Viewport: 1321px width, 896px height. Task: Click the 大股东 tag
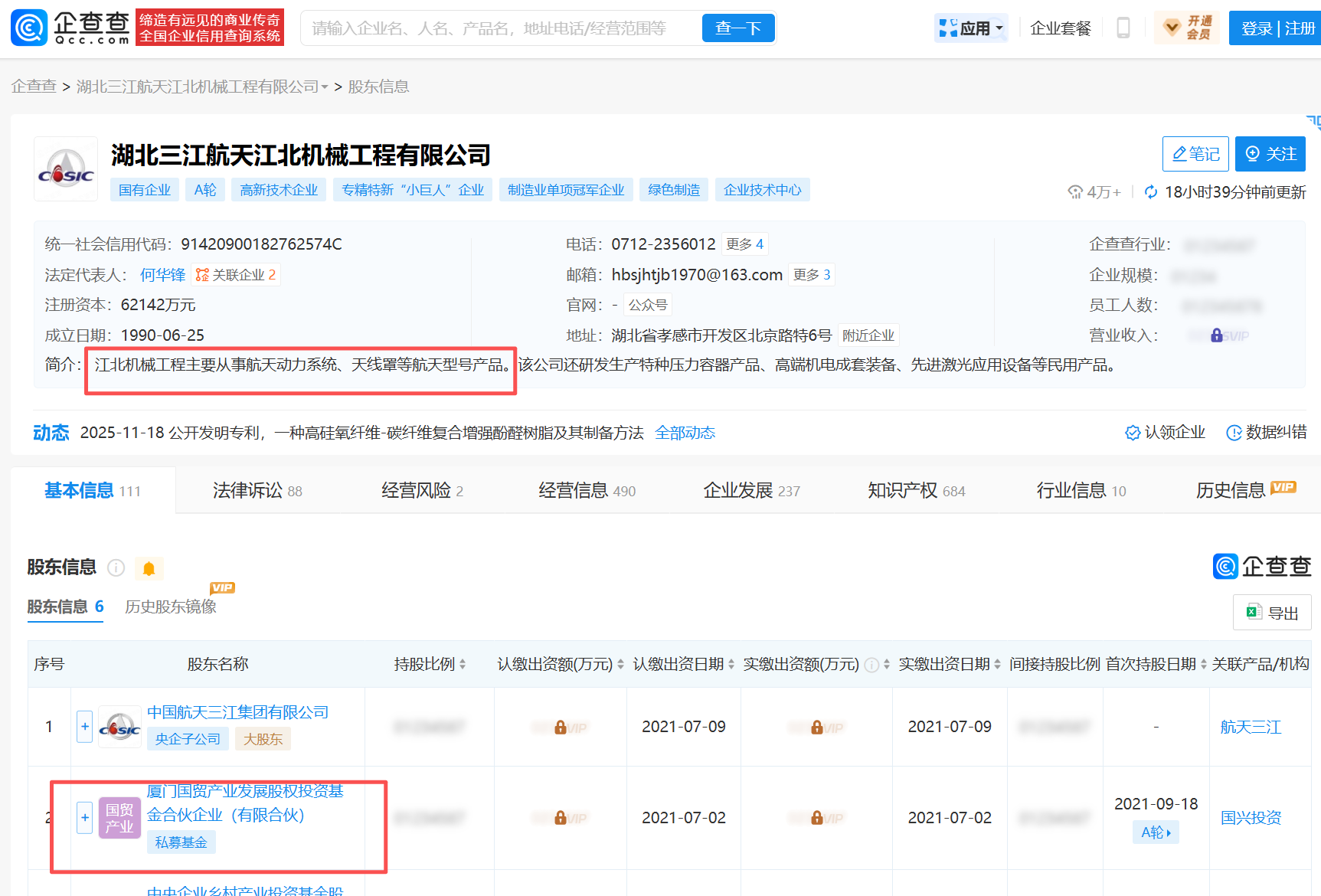point(263,739)
